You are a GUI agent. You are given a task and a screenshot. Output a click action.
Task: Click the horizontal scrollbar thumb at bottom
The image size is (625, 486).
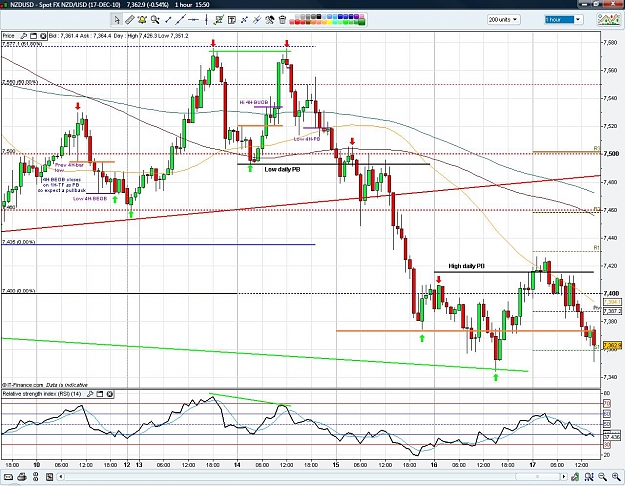[537, 477]
